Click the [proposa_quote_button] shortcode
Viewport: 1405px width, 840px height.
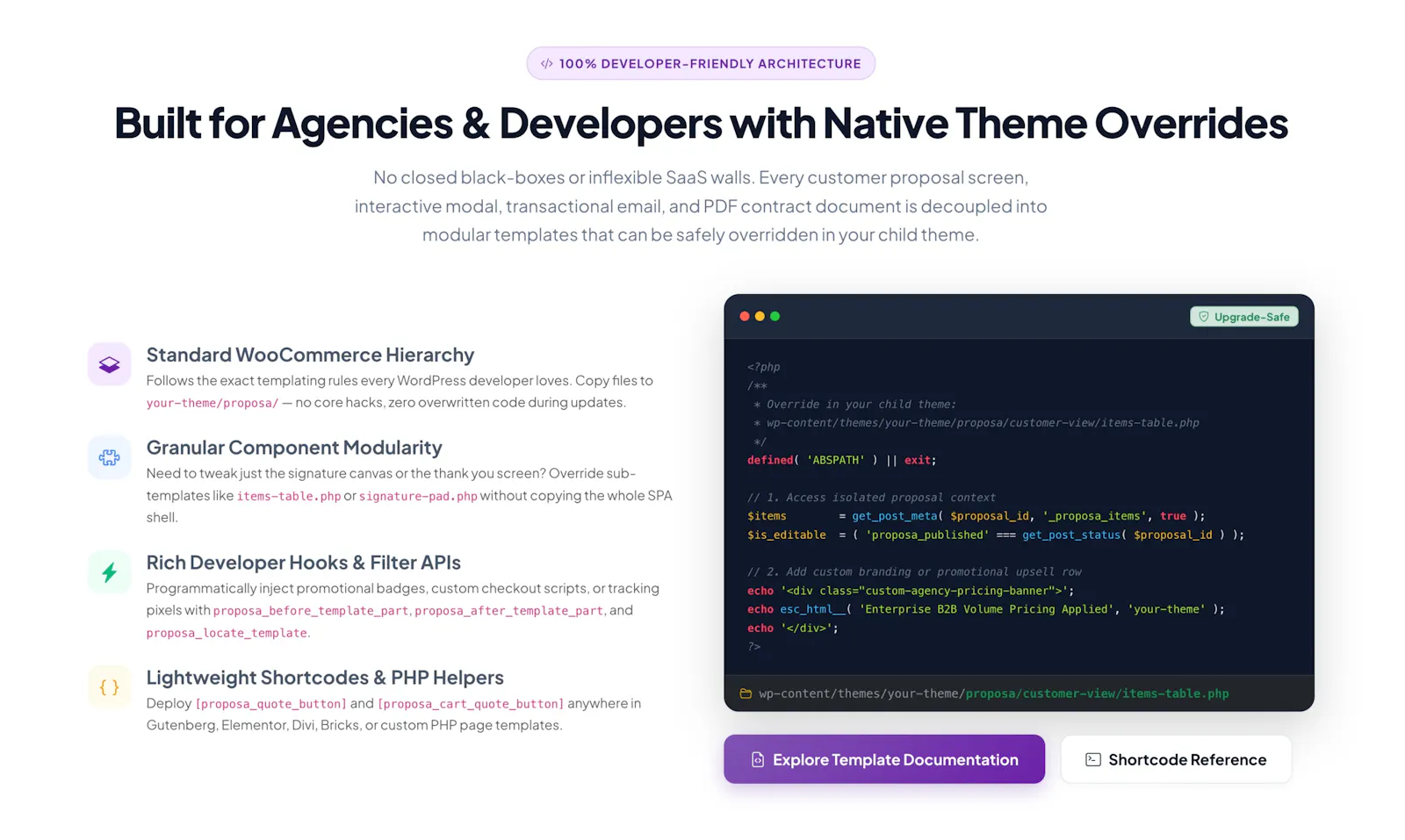[x=270, y=704]
